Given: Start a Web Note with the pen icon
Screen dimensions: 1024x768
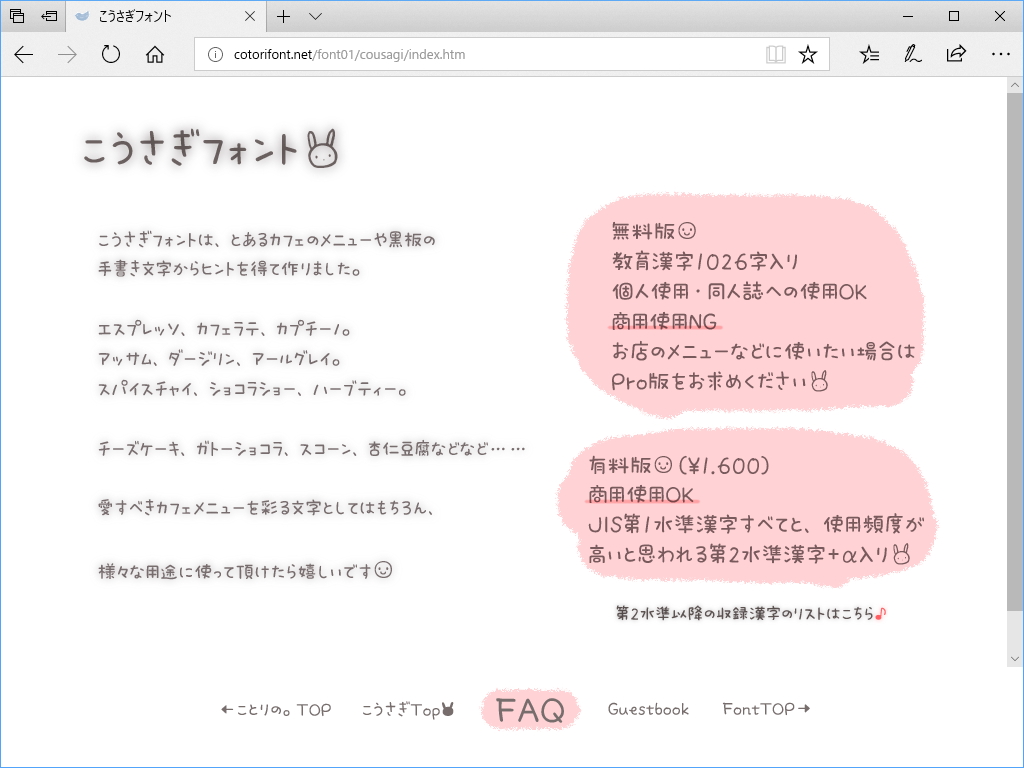Looking at the screenshot, I should [911, 54].
